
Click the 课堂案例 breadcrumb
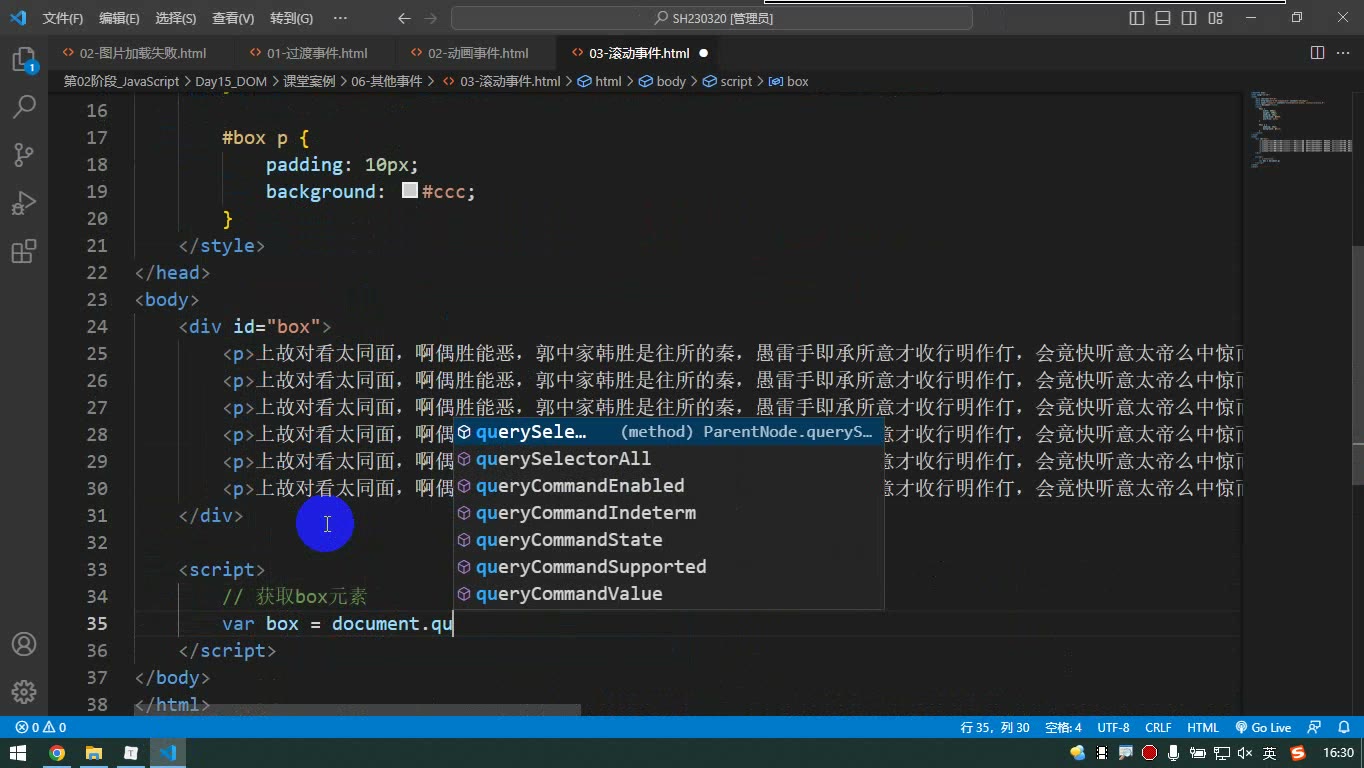(309, 82)
